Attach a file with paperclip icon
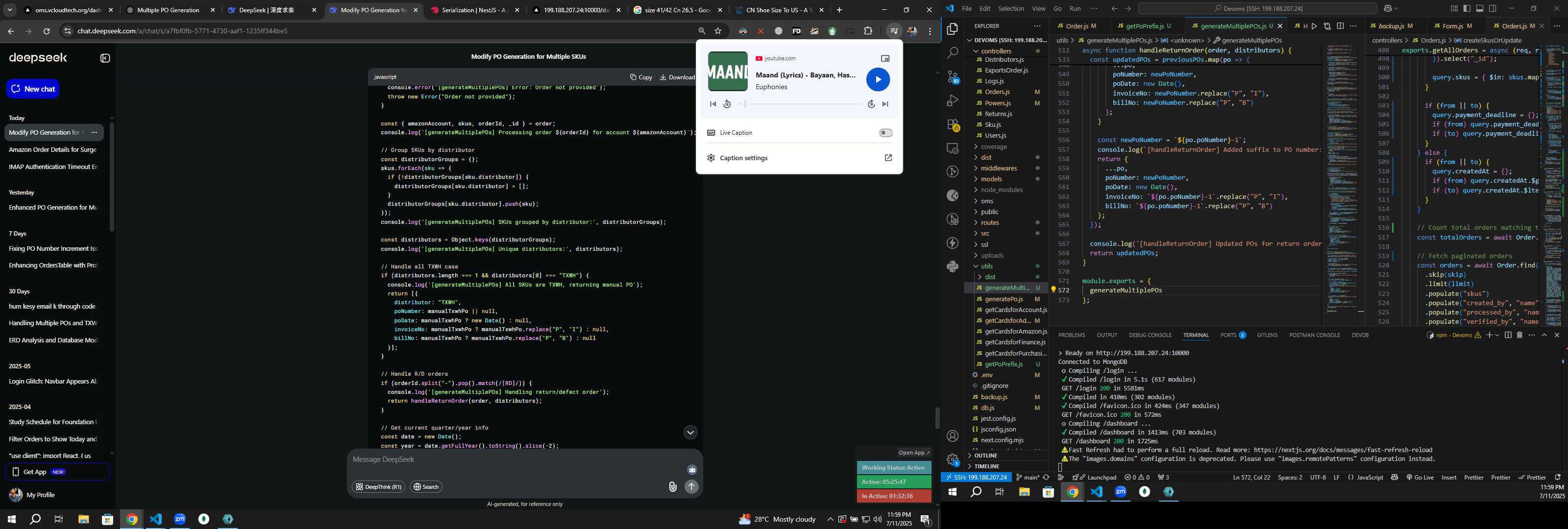 click(673, 487)
